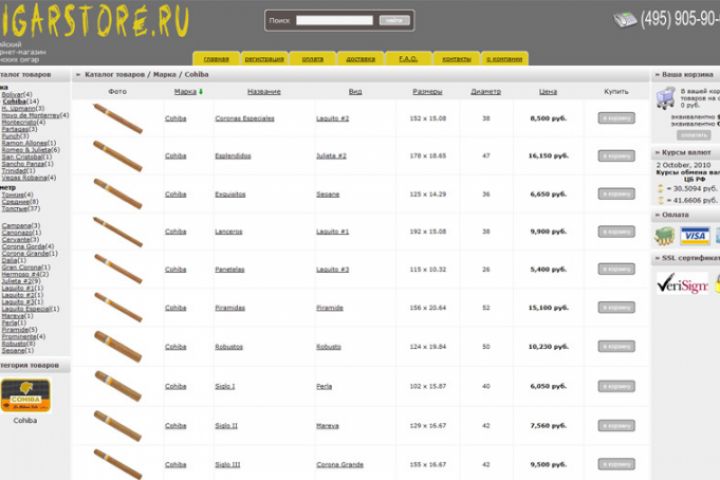The height and width of the screenshot is (480, 720).
Task: Click the search input field
Action: (334, 20)
